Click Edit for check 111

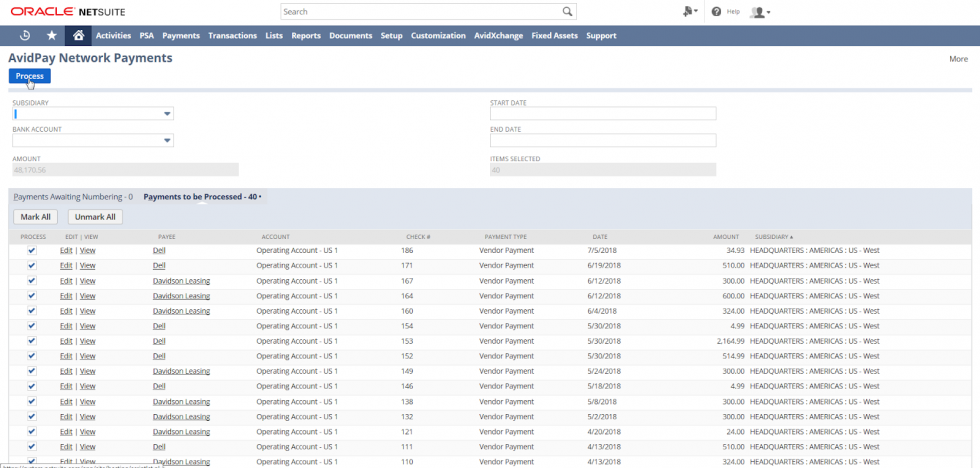point(66,447)
